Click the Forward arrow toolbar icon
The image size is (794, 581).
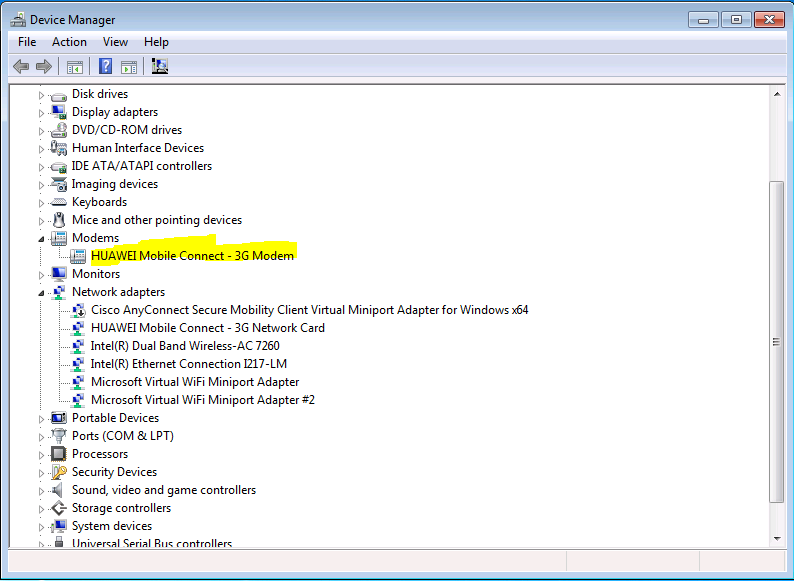[x=44, y=66]
